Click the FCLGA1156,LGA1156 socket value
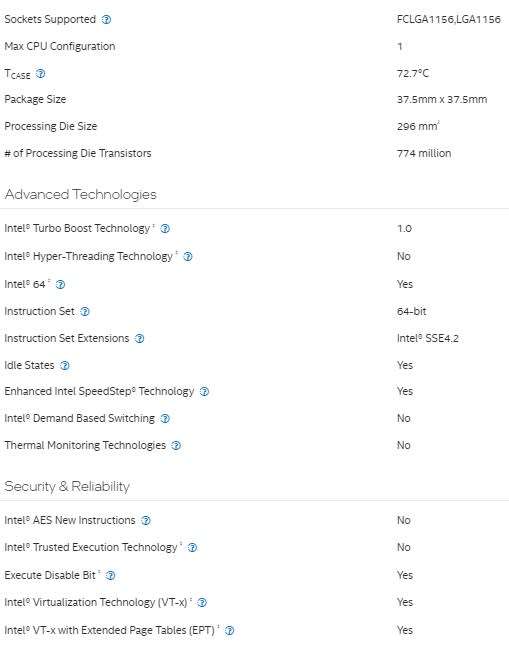 click(x=449, y=20)
